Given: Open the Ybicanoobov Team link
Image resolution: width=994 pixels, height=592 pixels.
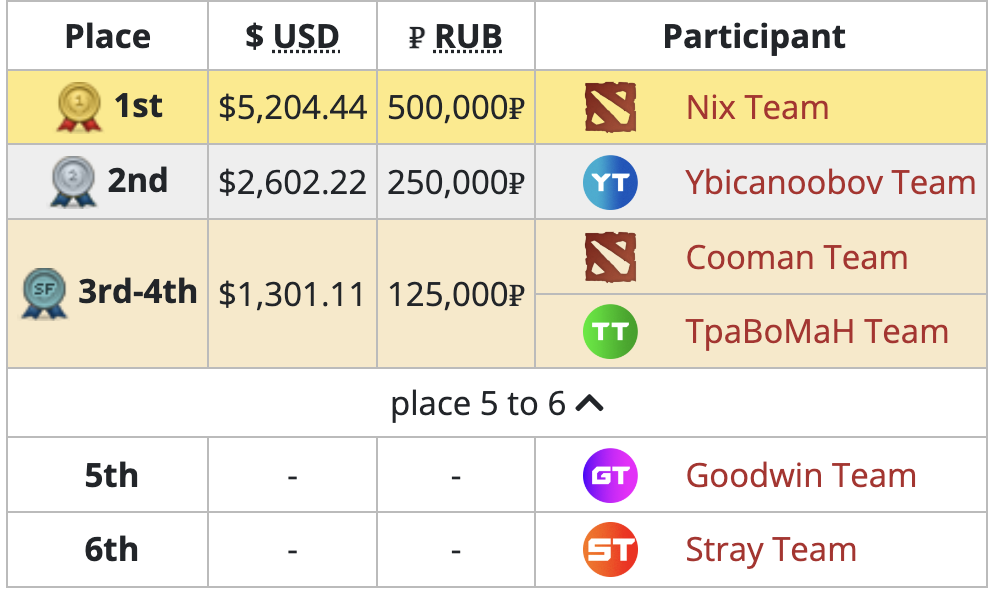Looking at the screenshot, I should (x=830, y=182).
